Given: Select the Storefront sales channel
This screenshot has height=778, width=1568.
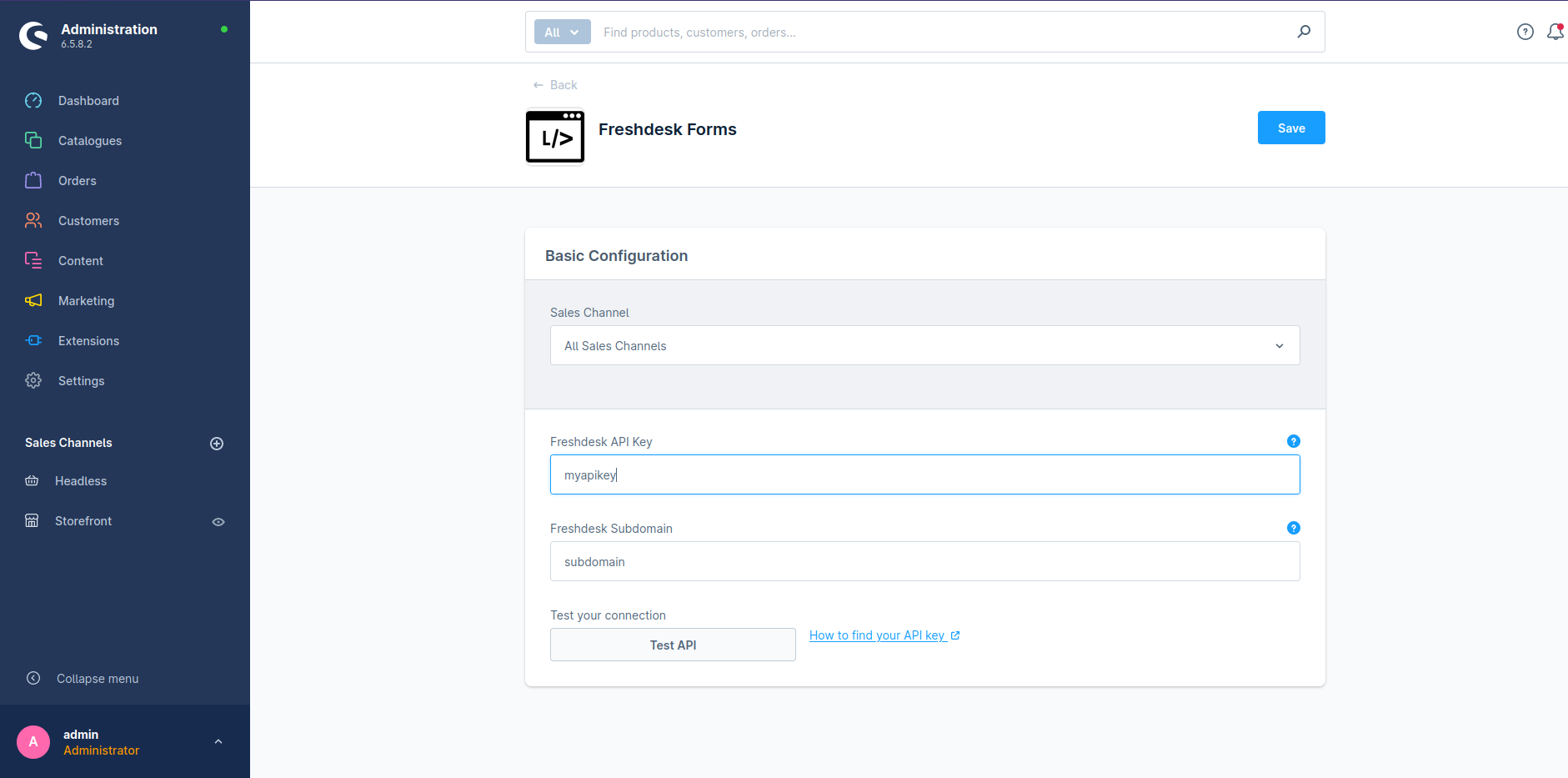Looking at the screenshot, I should (x=83, y=521).
